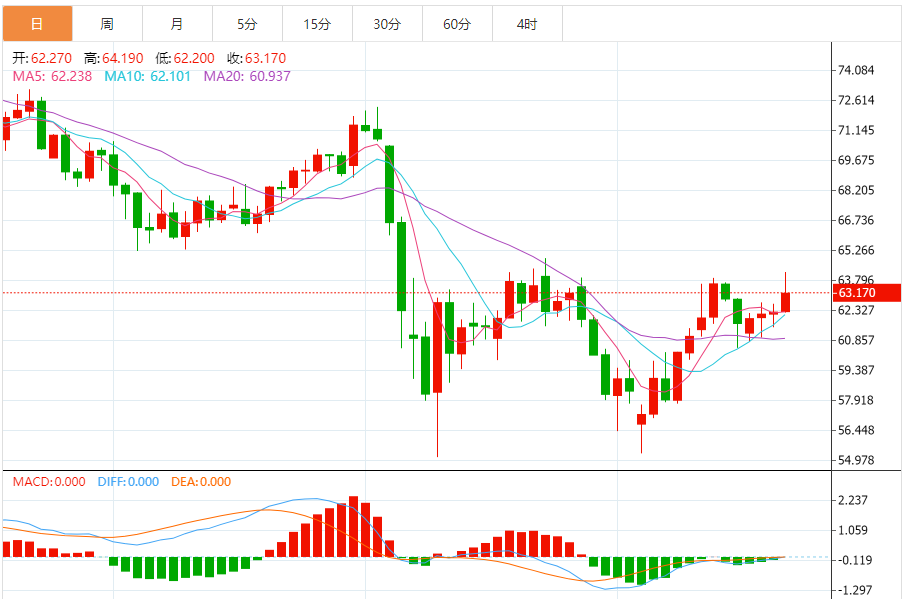Click the 72.614 price axis label
The image size is (907, 599).
[856, 100]
